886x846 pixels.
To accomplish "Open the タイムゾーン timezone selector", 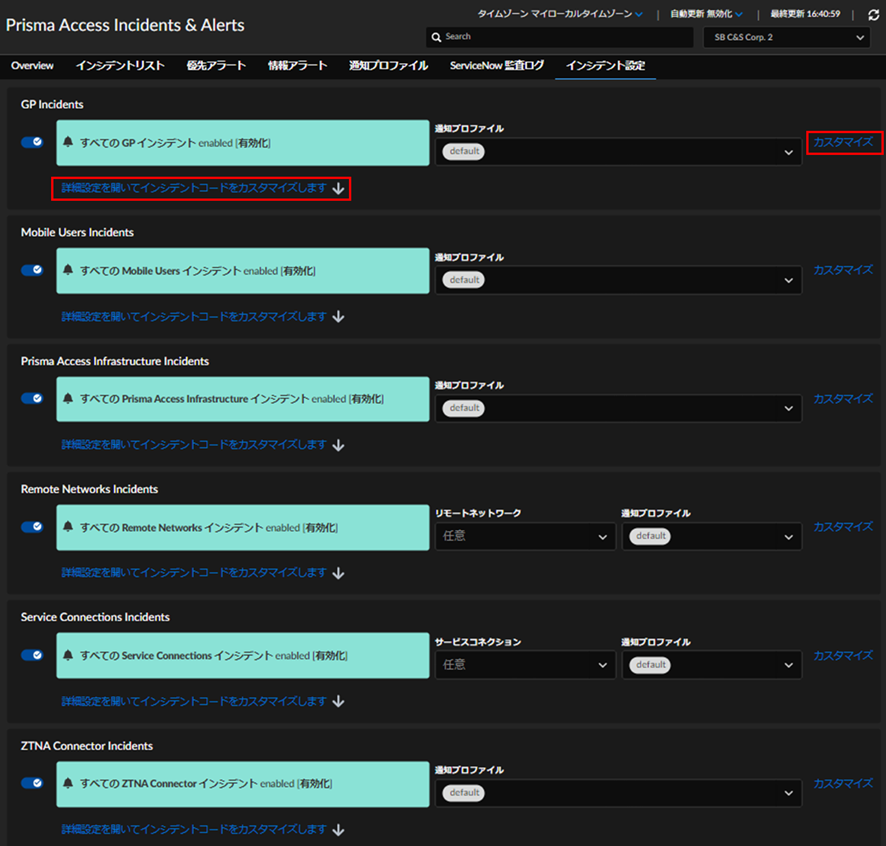I will 559,14.
